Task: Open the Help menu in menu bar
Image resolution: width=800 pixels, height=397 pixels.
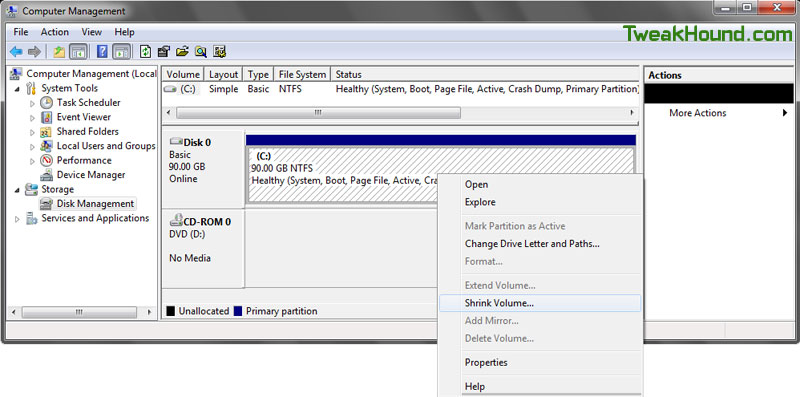Action: click(124, 32)
